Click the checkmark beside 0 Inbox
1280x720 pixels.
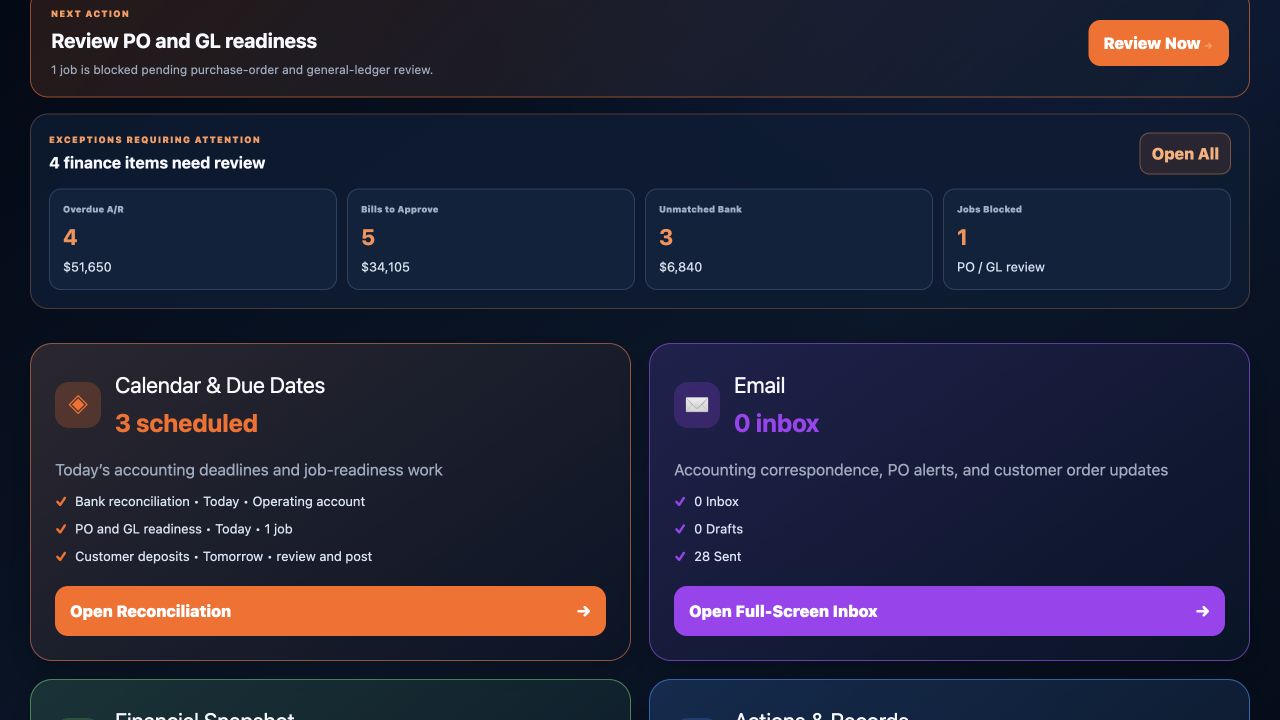tap(681, 502)
